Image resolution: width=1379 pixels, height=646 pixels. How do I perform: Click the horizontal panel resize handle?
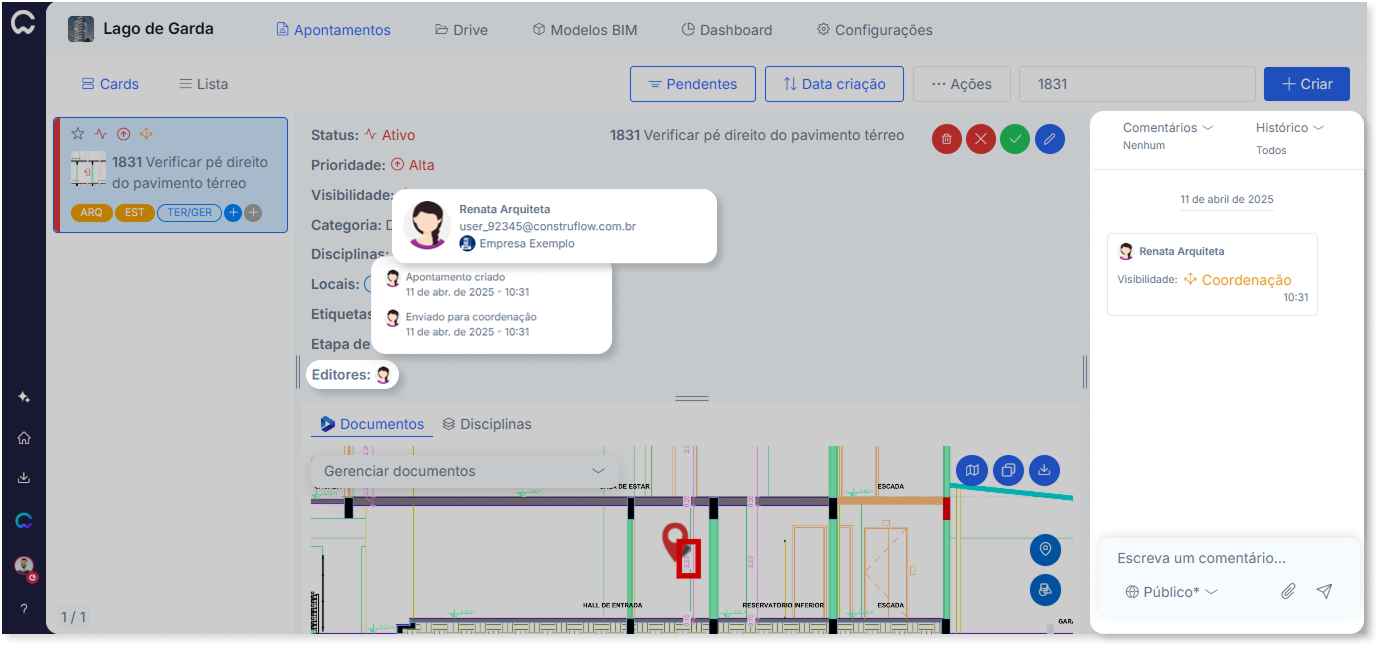[x=692, y=398]
